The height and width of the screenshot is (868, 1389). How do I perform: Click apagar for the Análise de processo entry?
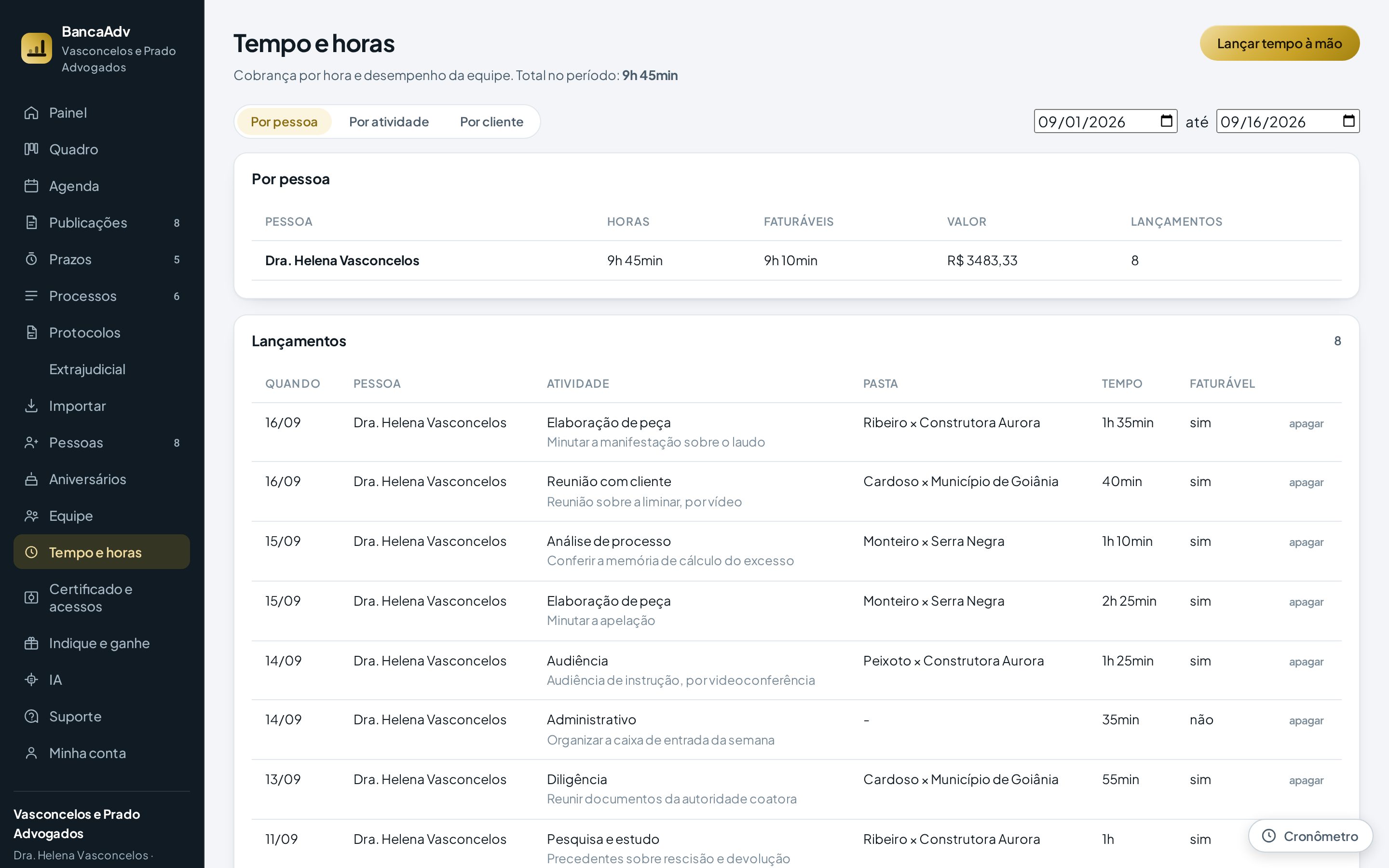pos(1306,542)
